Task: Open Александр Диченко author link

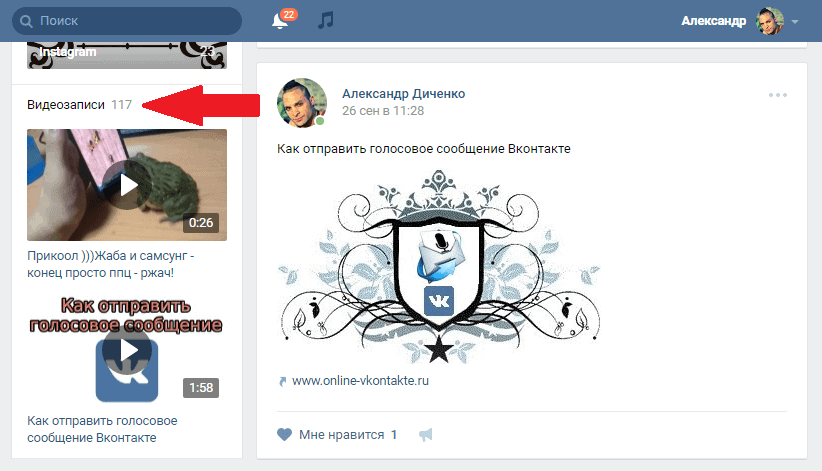Action: [x=404, y=93]
